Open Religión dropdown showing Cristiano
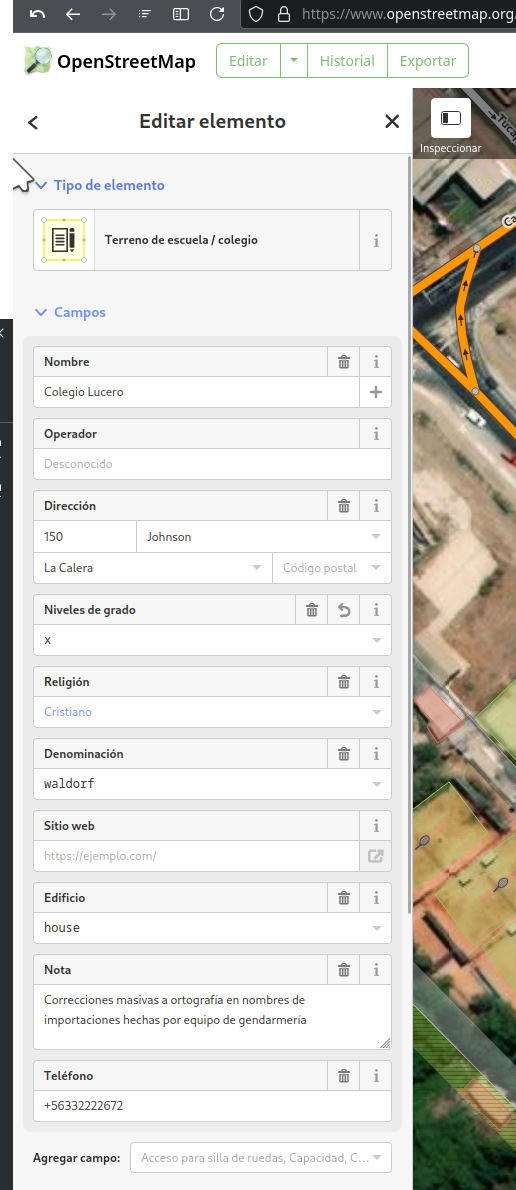The height and width of the screenshot is (1190, 516). point(376,712)
